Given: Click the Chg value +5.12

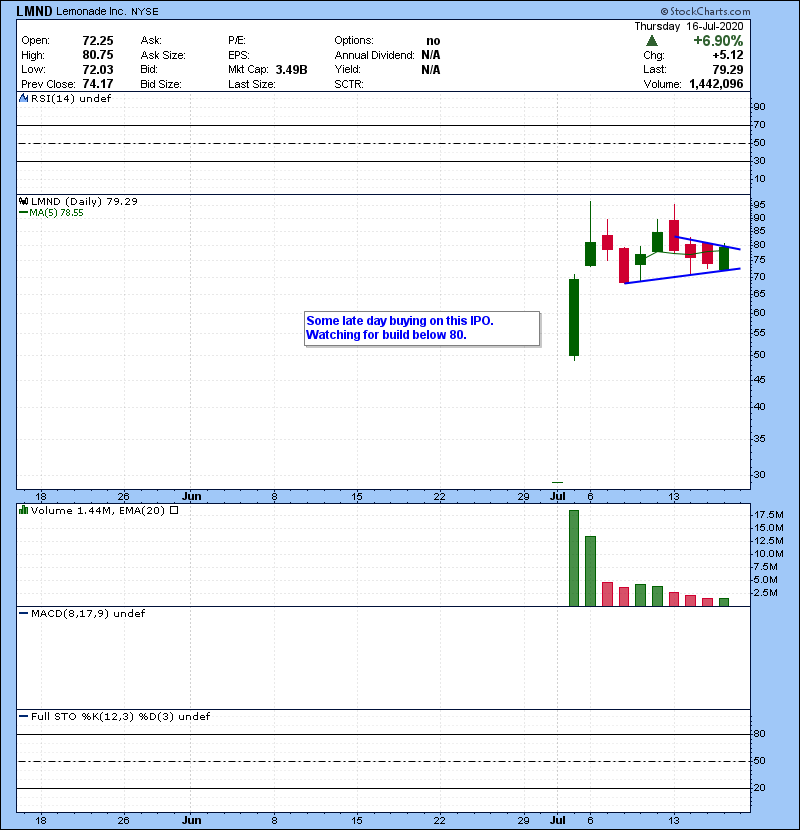Looking at the screenshot, I should 728,55.
